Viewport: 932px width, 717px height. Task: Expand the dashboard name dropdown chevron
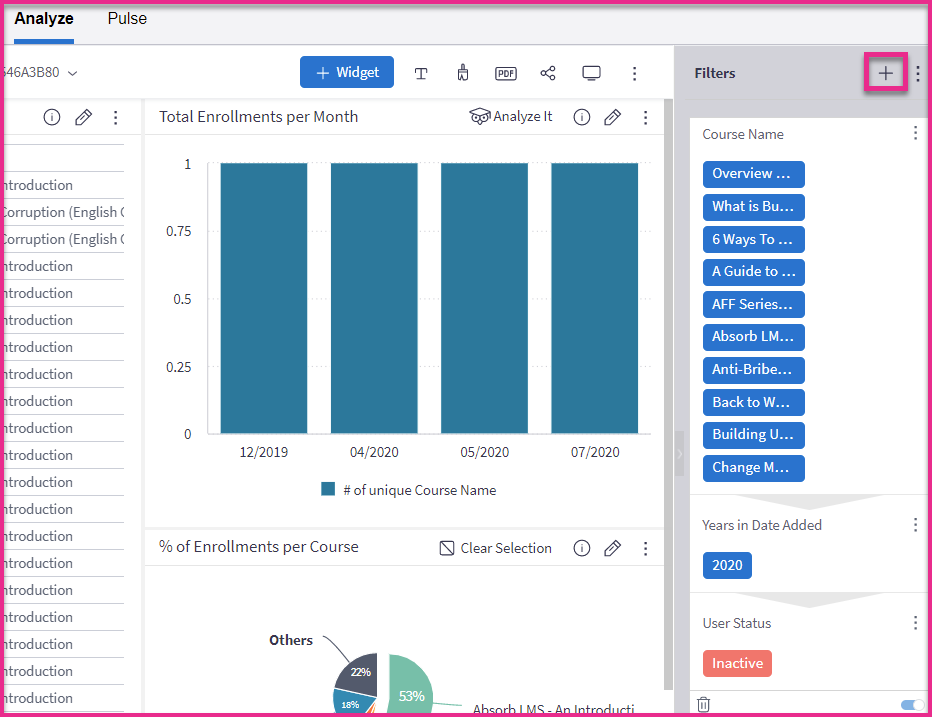click(x=73, y=73)
